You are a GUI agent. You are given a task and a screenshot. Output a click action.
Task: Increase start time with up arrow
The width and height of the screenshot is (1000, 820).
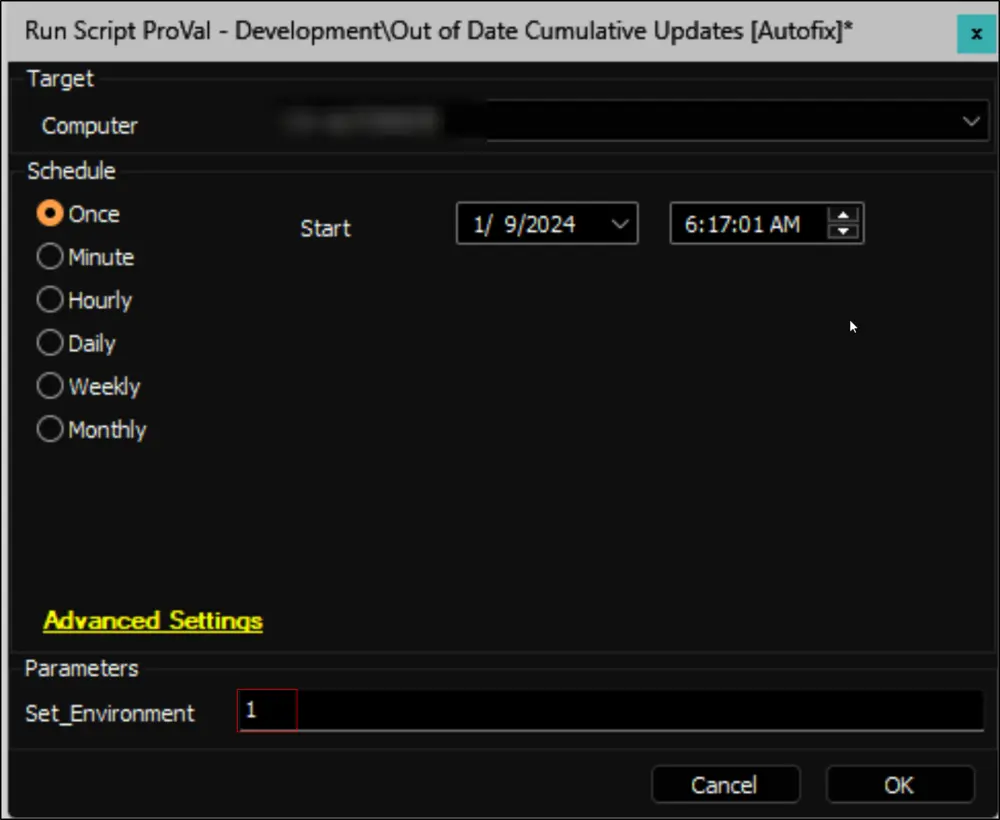click(843, 216)
